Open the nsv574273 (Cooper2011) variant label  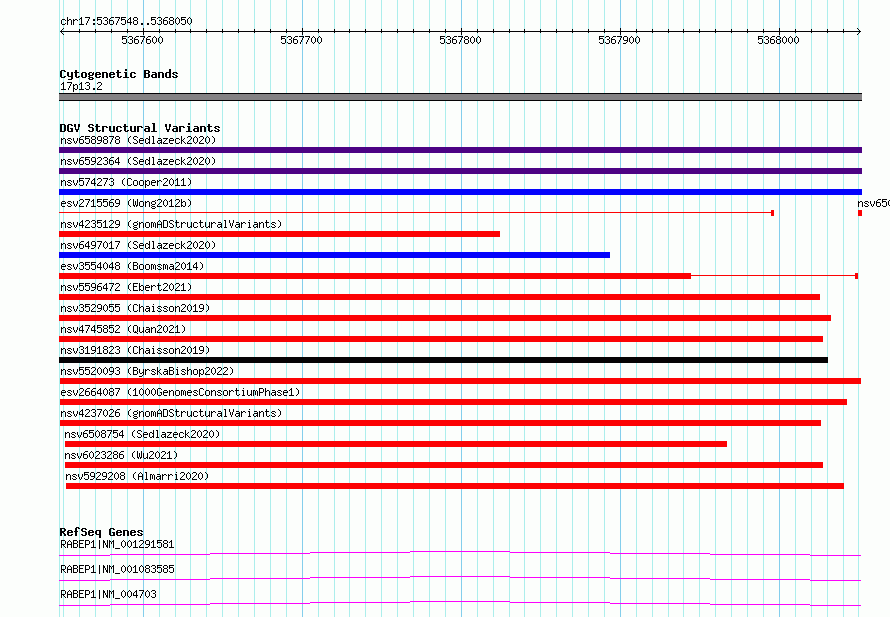[x=126, y=182]
